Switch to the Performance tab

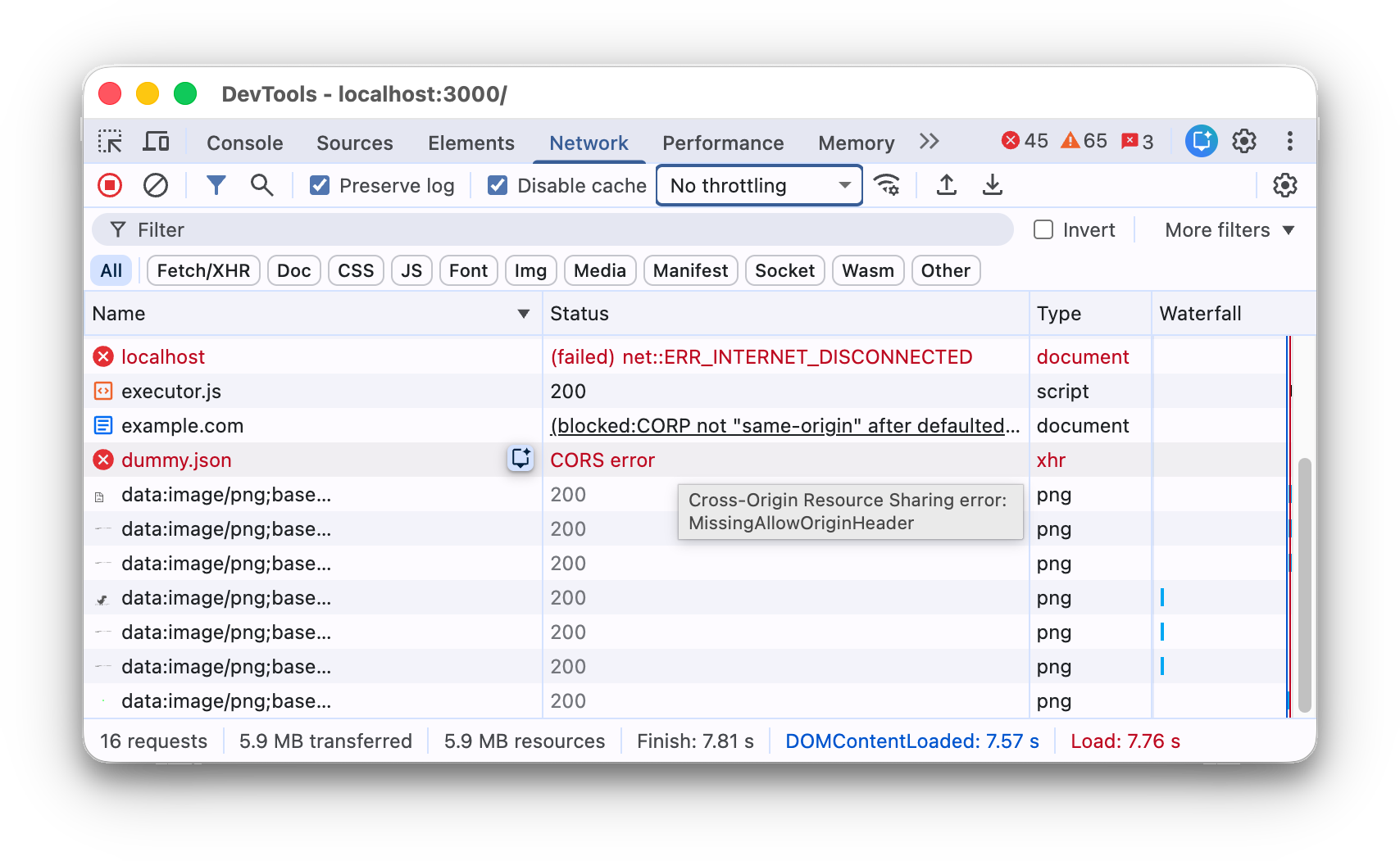[723, 143]
